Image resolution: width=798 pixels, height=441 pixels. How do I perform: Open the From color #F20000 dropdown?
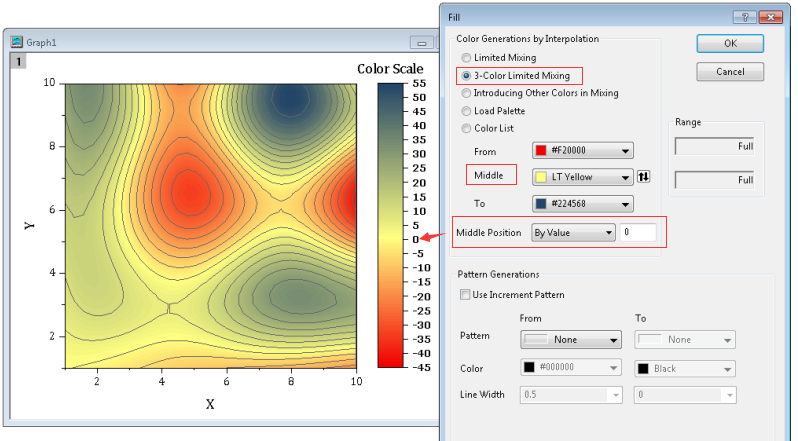click(x=584, y=151)
